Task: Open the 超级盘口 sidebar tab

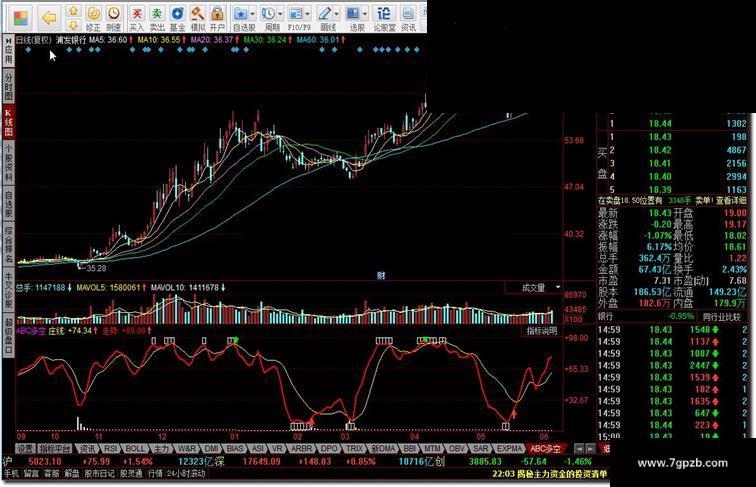Action: click(x=8, y=336)
